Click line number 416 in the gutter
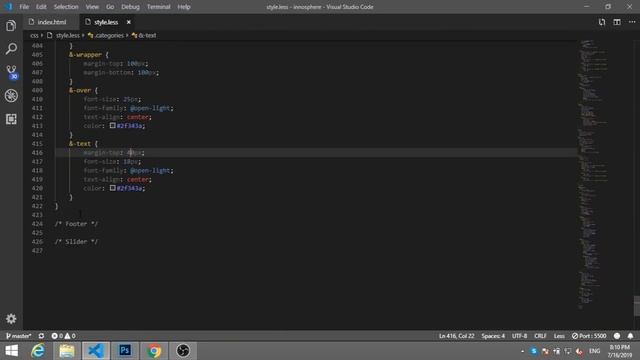The height and width of the screenshot is (360, 640). click(37, 153)
